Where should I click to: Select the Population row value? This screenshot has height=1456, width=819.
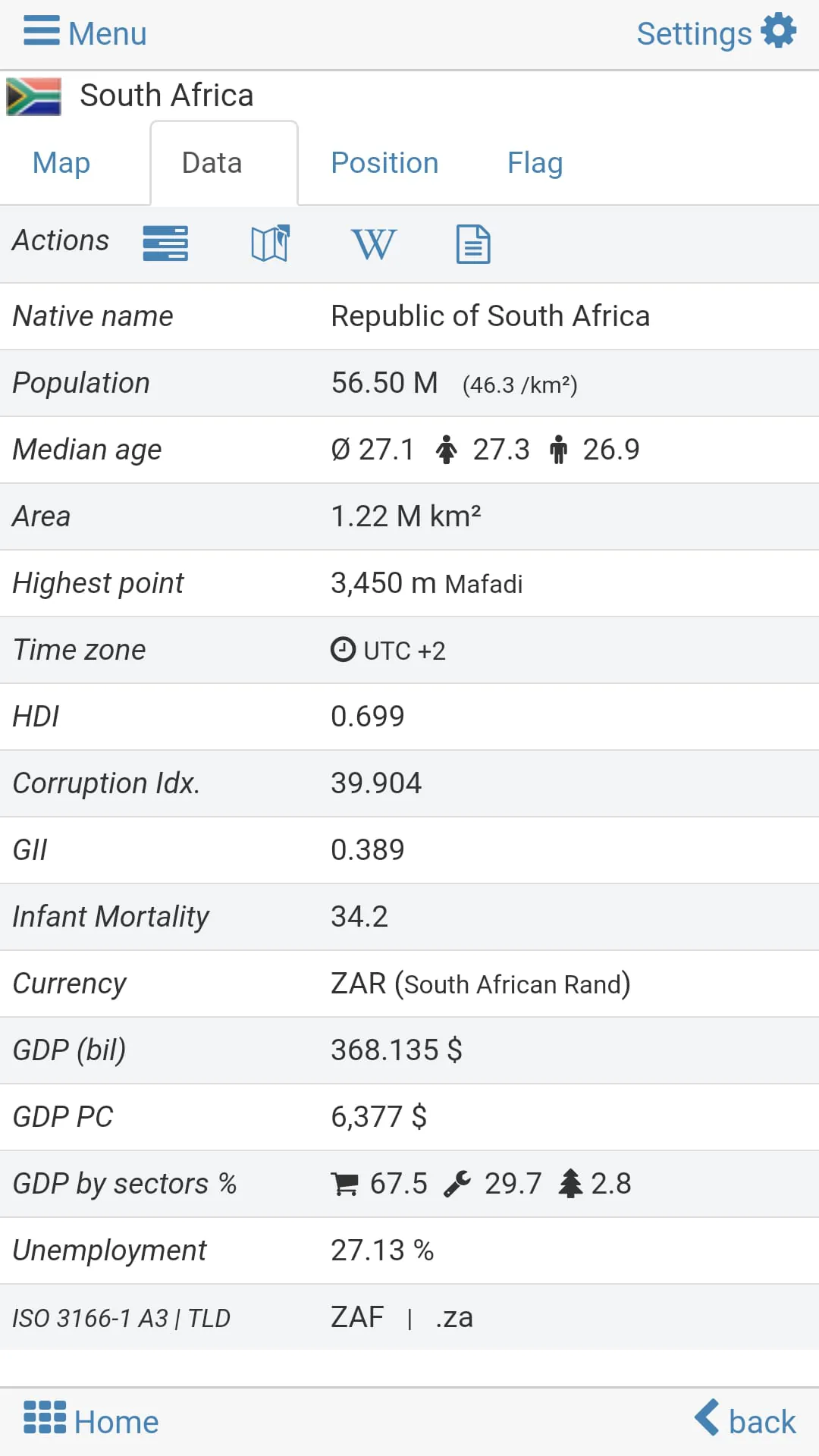384,383
